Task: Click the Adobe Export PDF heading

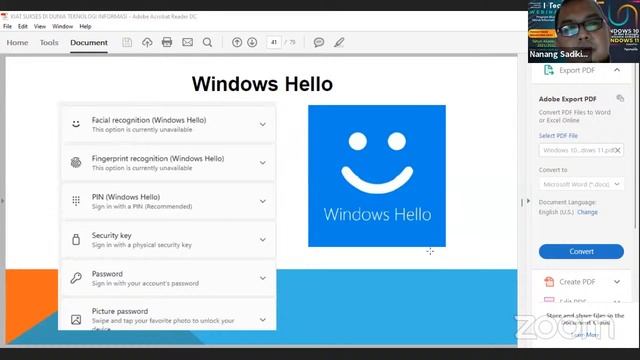Action: point(568,99)
